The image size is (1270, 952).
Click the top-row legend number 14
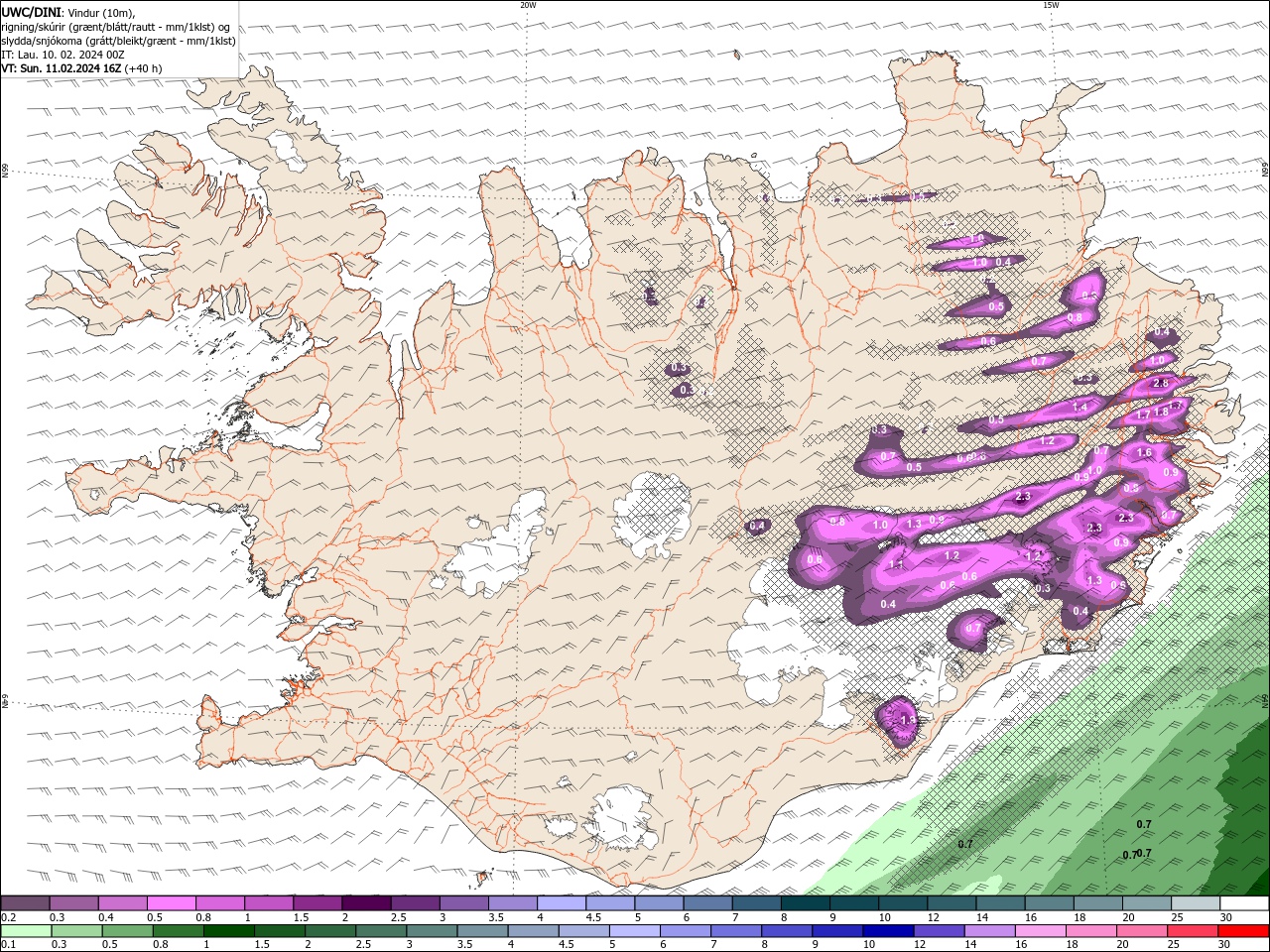982,918
